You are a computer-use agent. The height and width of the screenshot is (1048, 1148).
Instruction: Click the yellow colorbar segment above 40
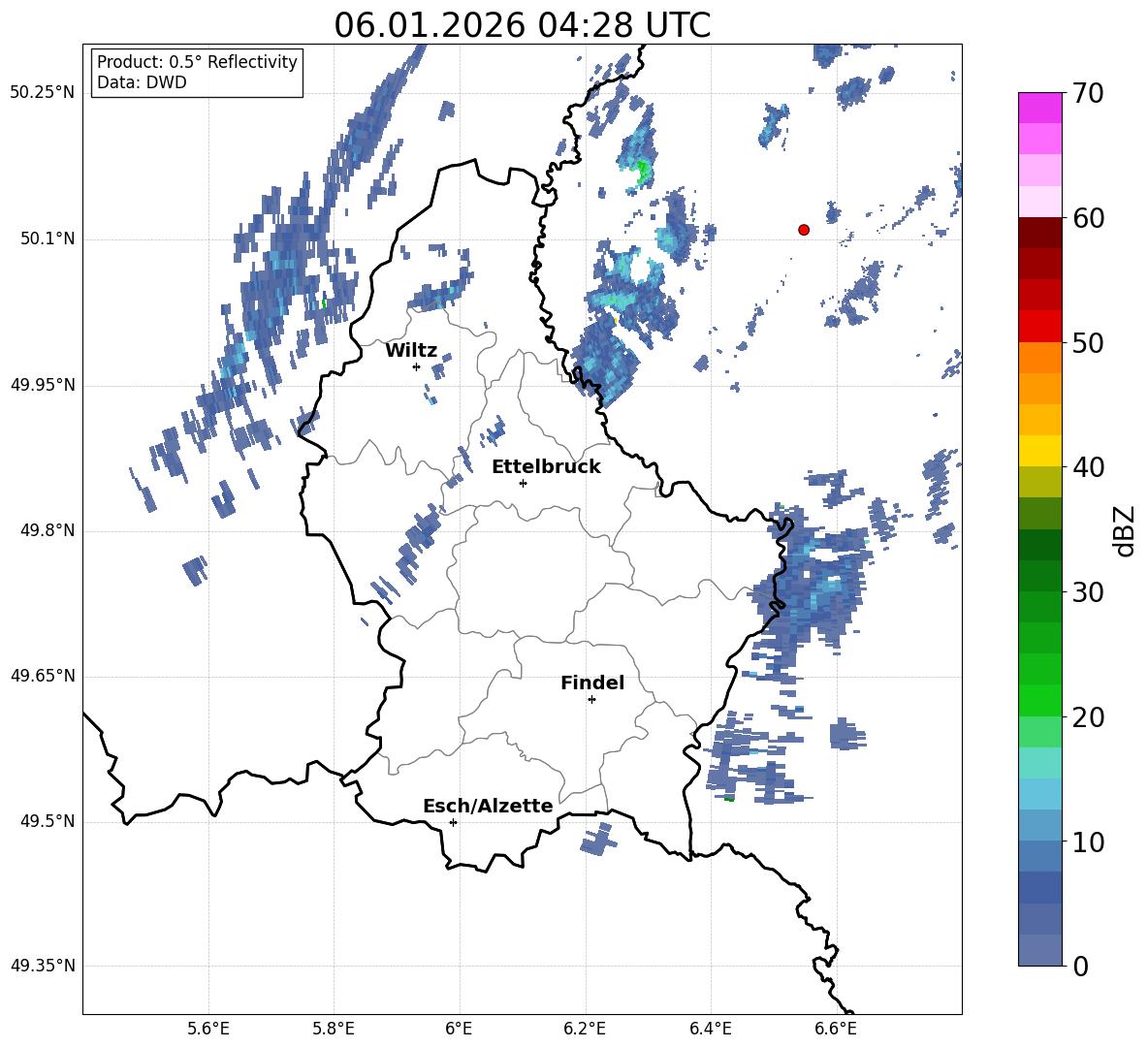coord(1039,450)
